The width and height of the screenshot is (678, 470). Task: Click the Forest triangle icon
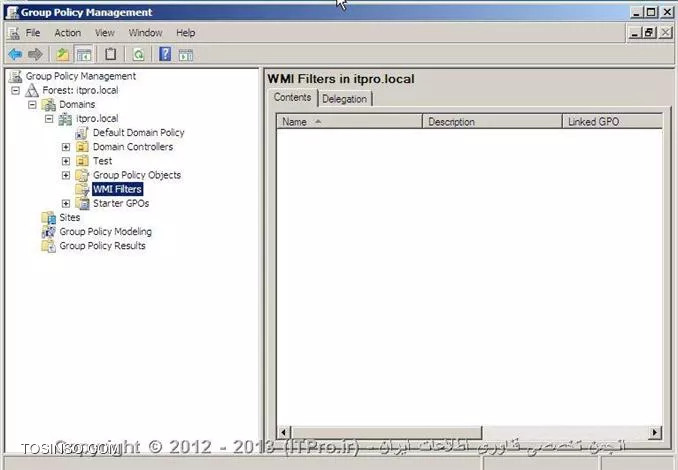tap(32, 90)
